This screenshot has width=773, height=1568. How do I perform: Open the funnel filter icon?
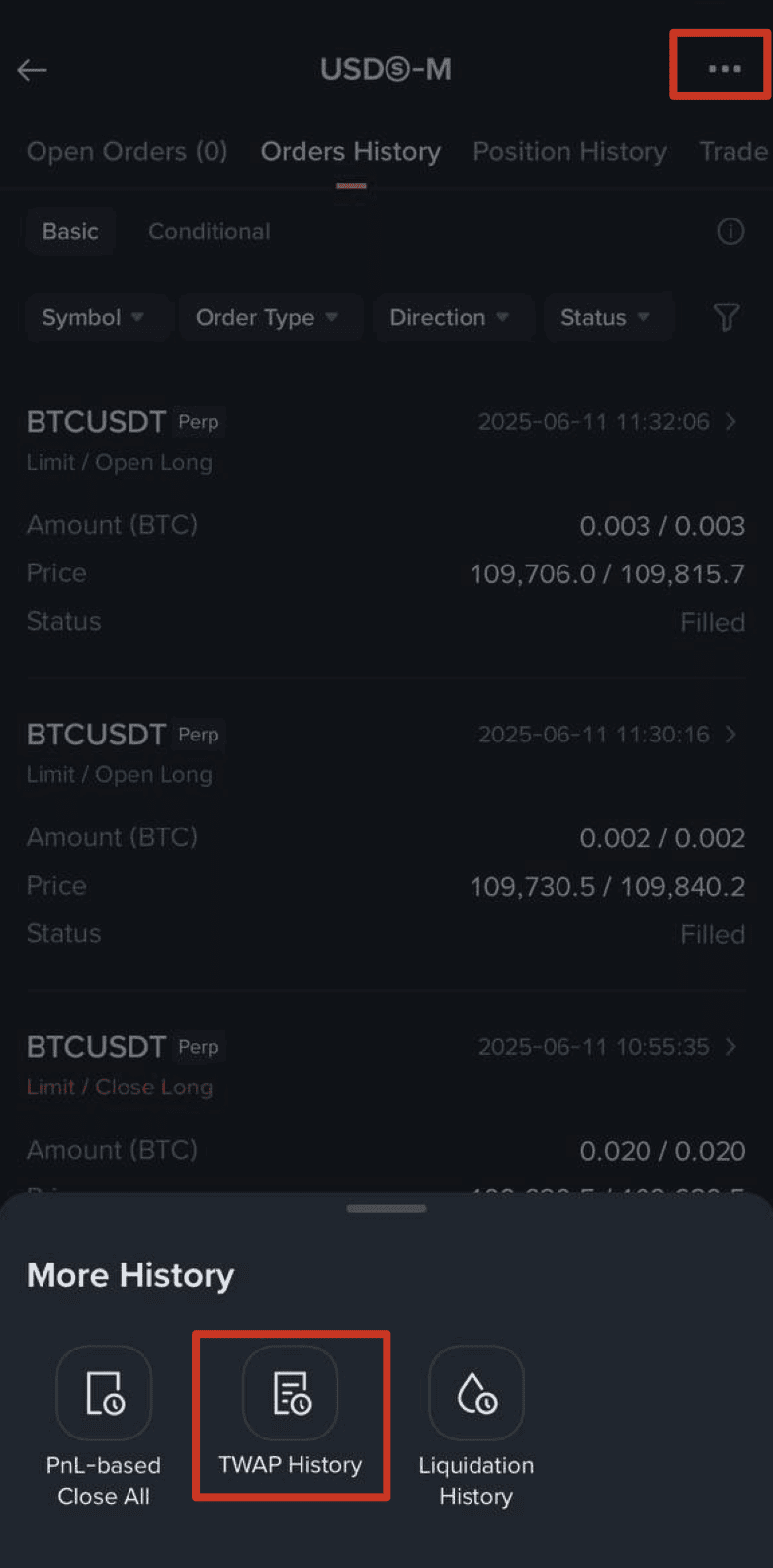(727, 317)
